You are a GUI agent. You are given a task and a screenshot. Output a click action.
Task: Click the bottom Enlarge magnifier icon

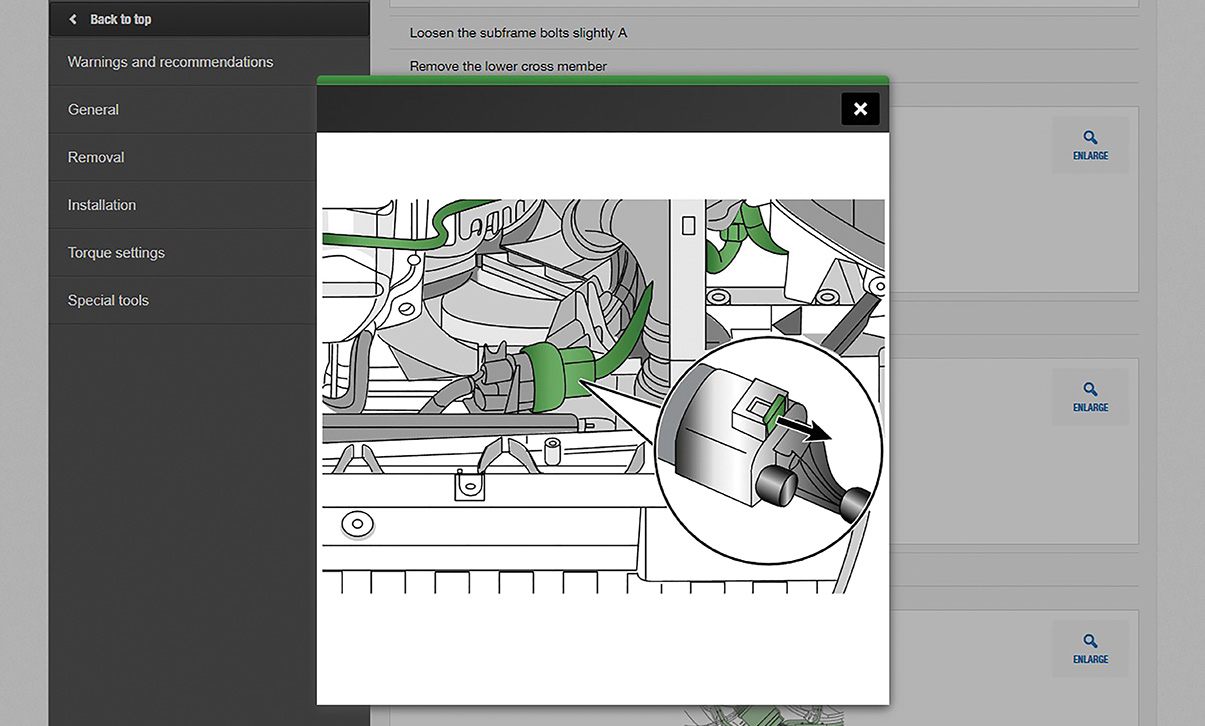pos(1090,642)
